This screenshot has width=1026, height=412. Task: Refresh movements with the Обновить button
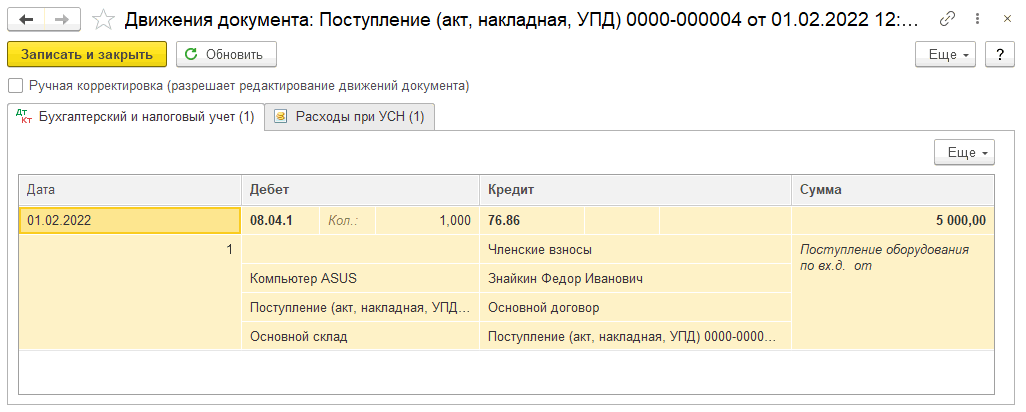coord(227,55)
